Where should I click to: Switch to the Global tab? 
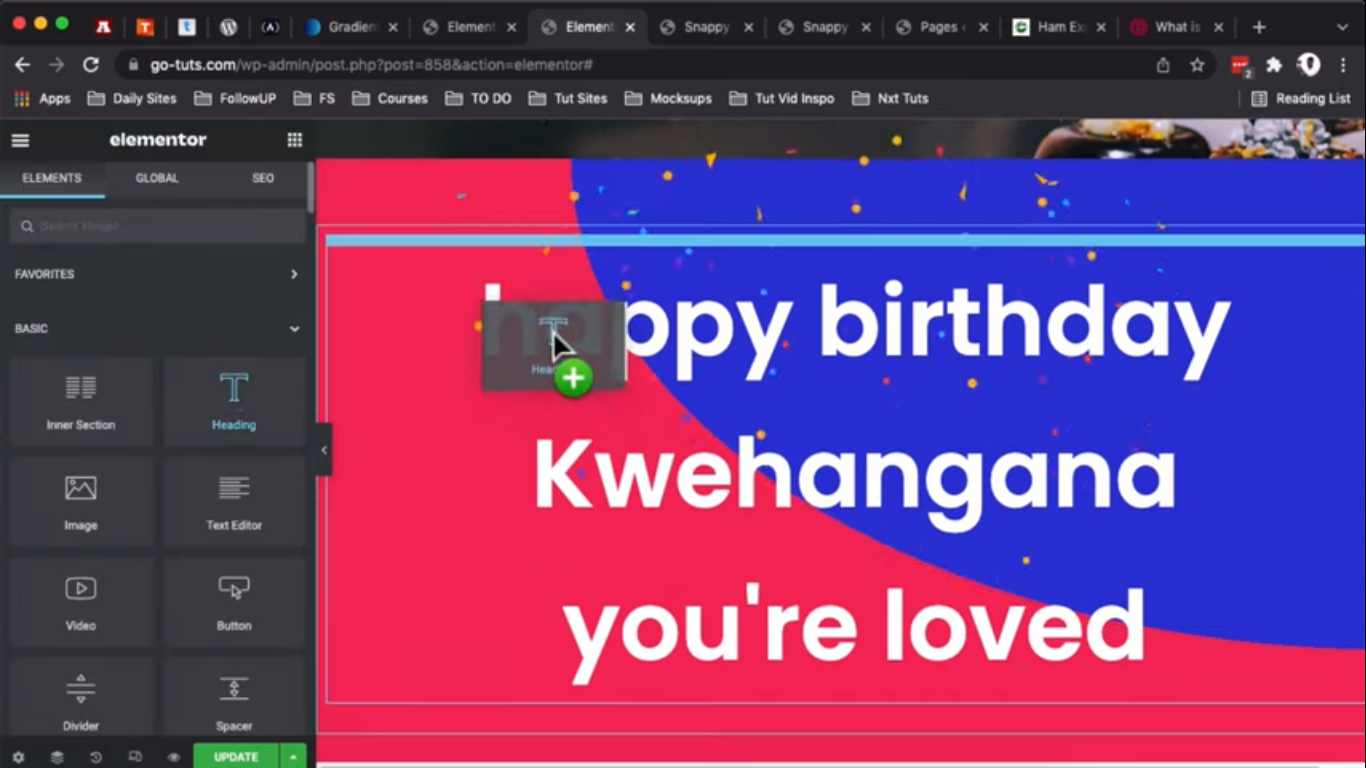click(157, 178)
